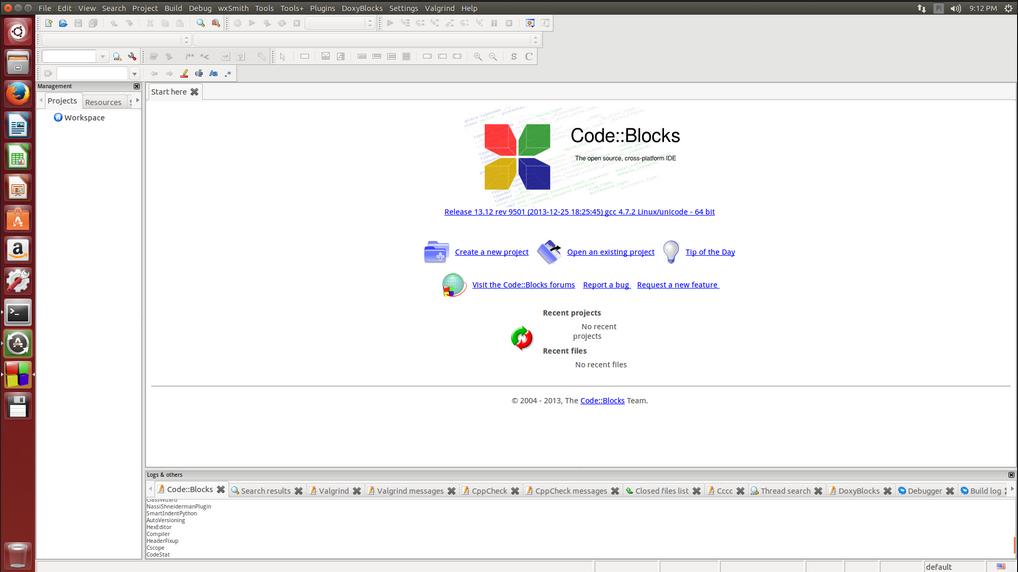This screenshot has width=1018, height=572.
Task: Click the Open file toolbar icon
Action: coord(63,23)
